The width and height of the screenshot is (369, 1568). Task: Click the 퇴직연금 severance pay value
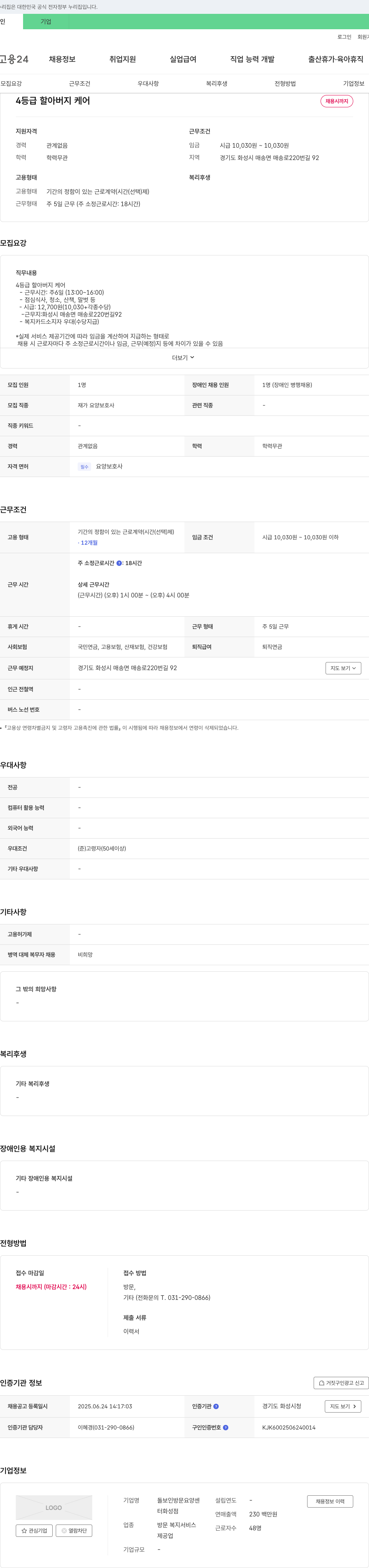(x=273, y=647)
